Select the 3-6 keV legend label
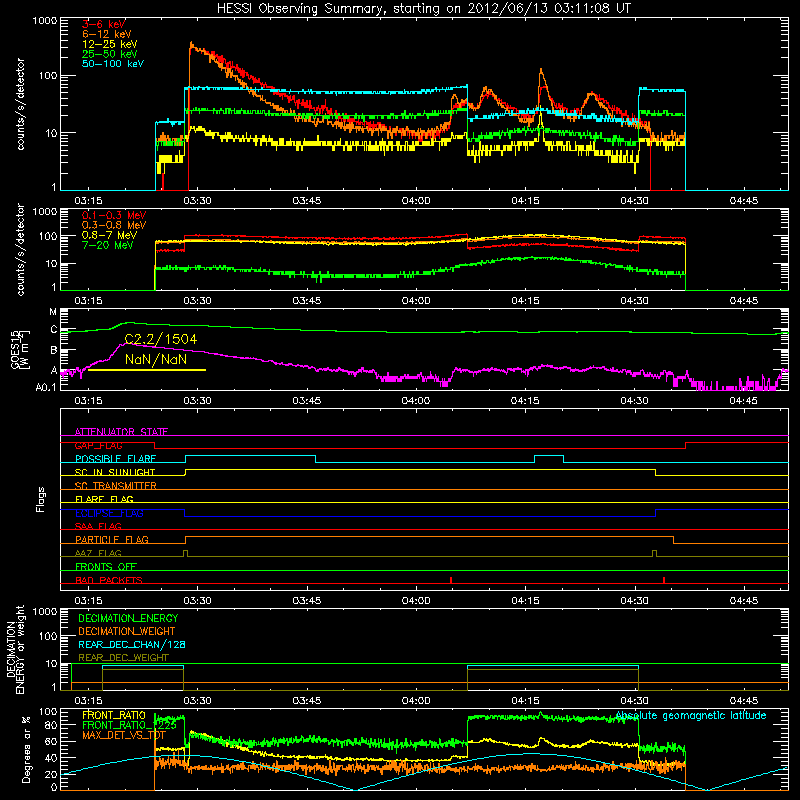 pyautogui.click(x=104, y=24)
